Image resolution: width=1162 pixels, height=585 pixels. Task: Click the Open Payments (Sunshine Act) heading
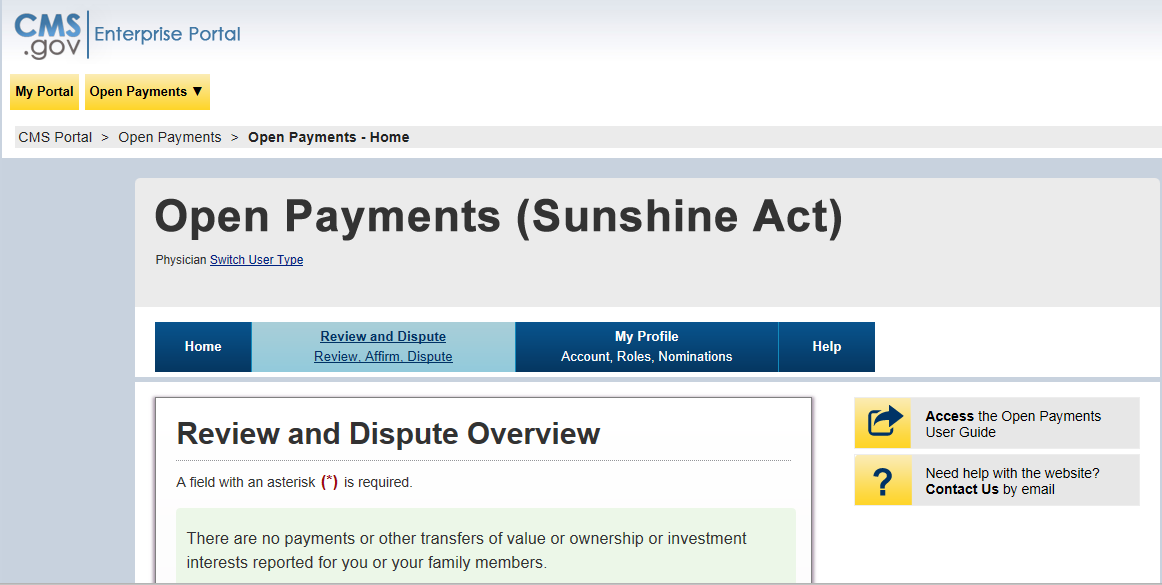499,217
